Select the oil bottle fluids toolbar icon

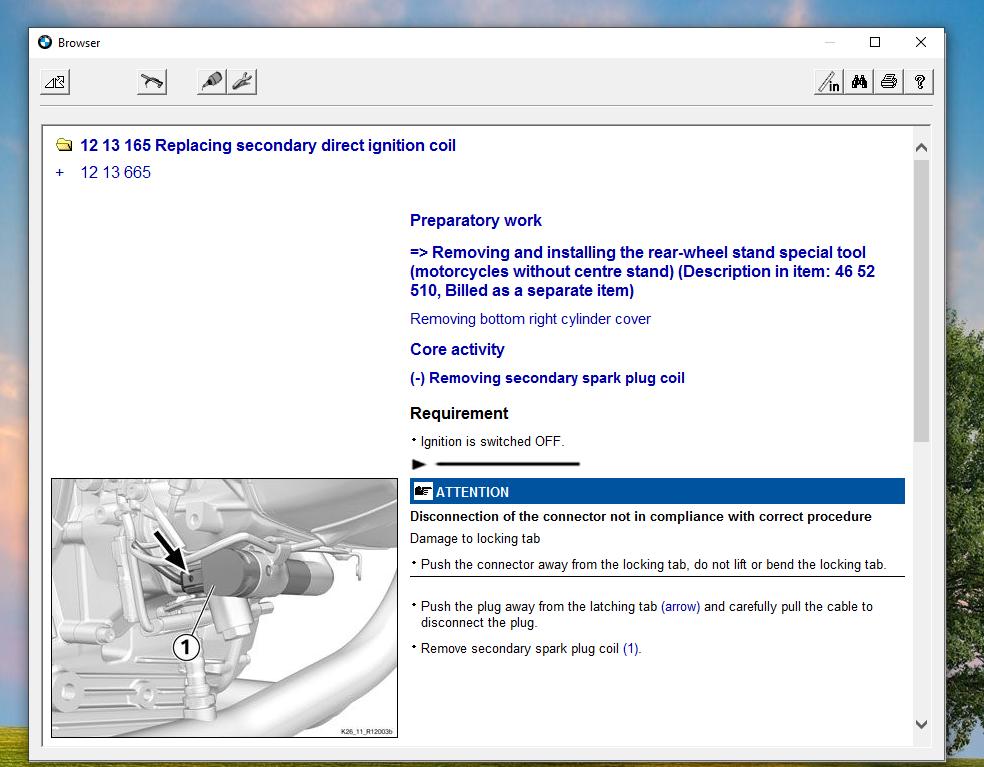click(210, 81)
